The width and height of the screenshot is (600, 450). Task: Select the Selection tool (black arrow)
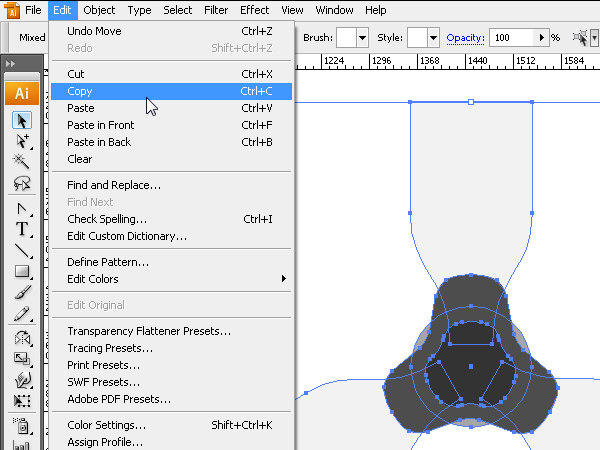22,121
